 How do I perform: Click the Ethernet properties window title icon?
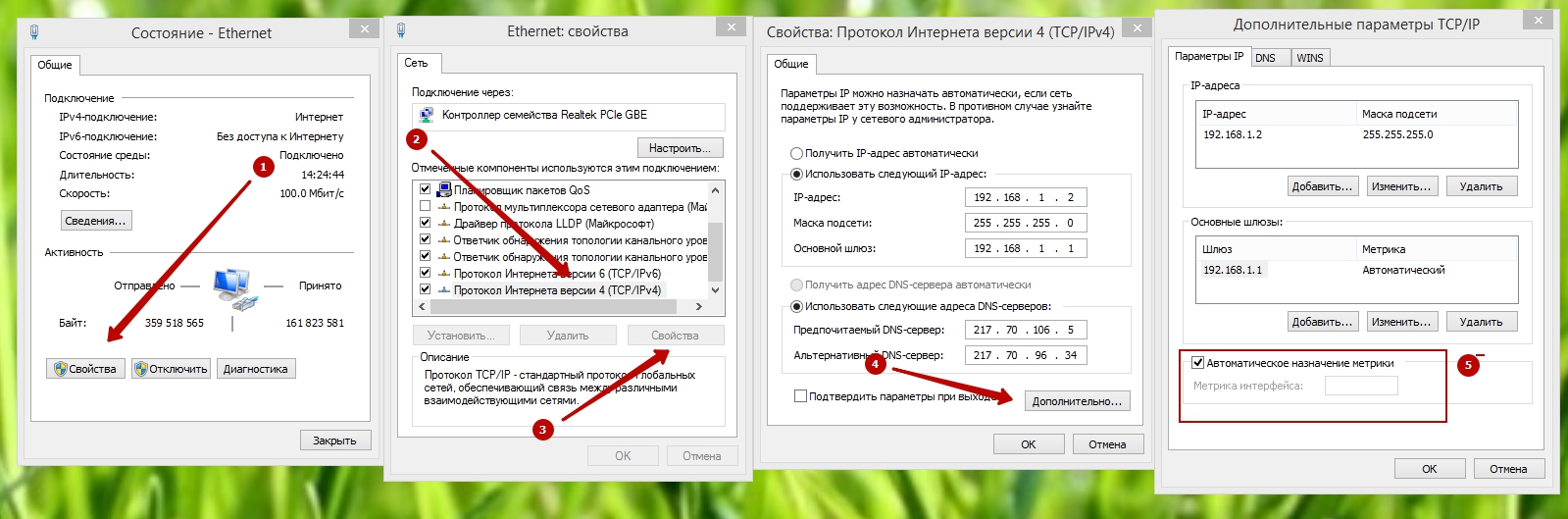[401, 31]
